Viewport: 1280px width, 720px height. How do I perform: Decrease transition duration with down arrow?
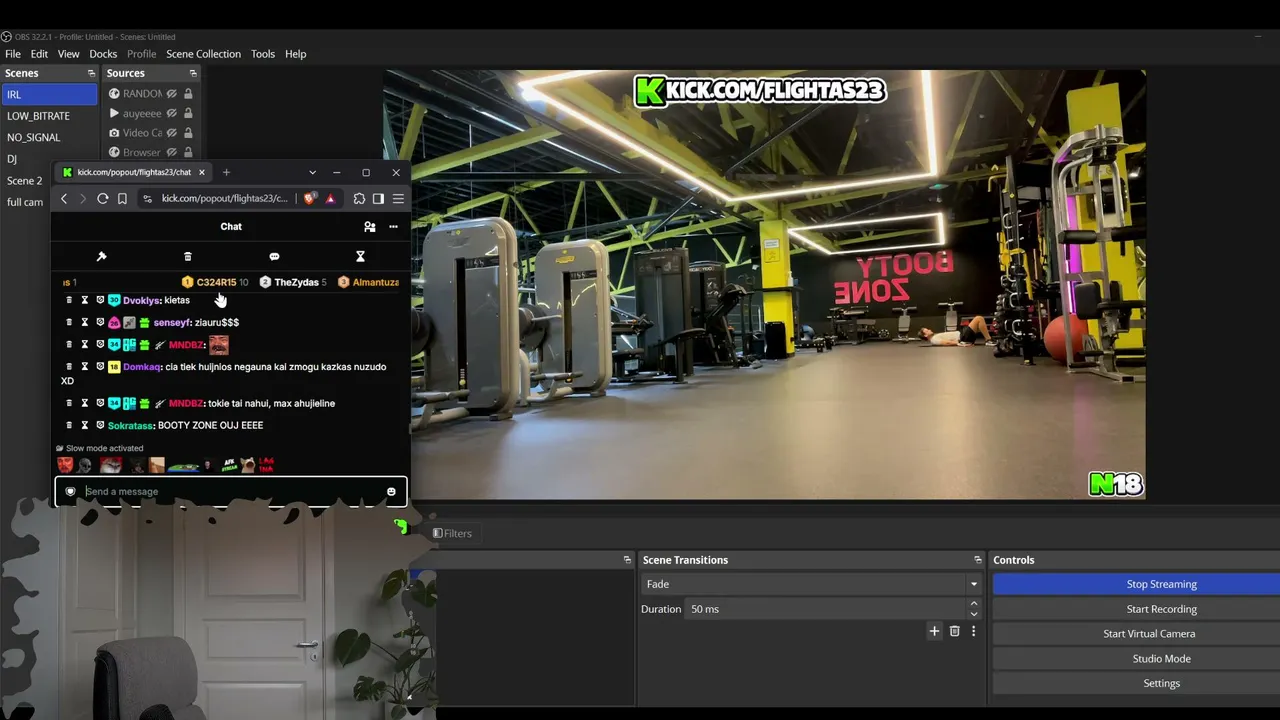tap(974, 614)
